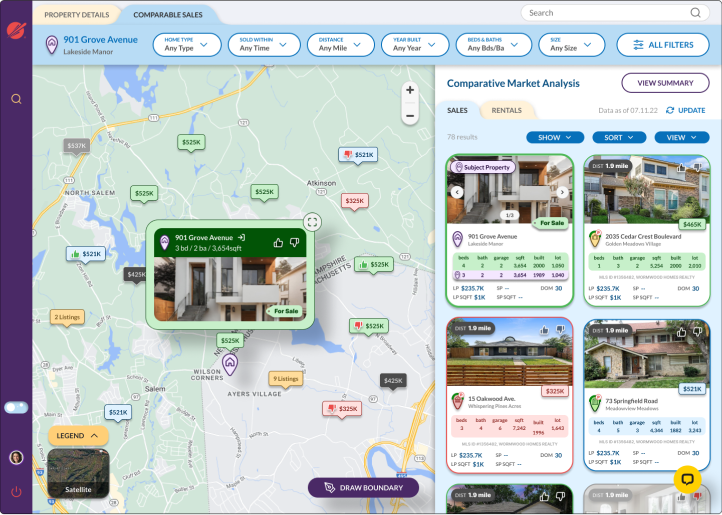Image resolution: width=722 pixels, height=515 pixels.
Task: Thumbs down the 73 Springfield Road card
Action: coord(698,332)
